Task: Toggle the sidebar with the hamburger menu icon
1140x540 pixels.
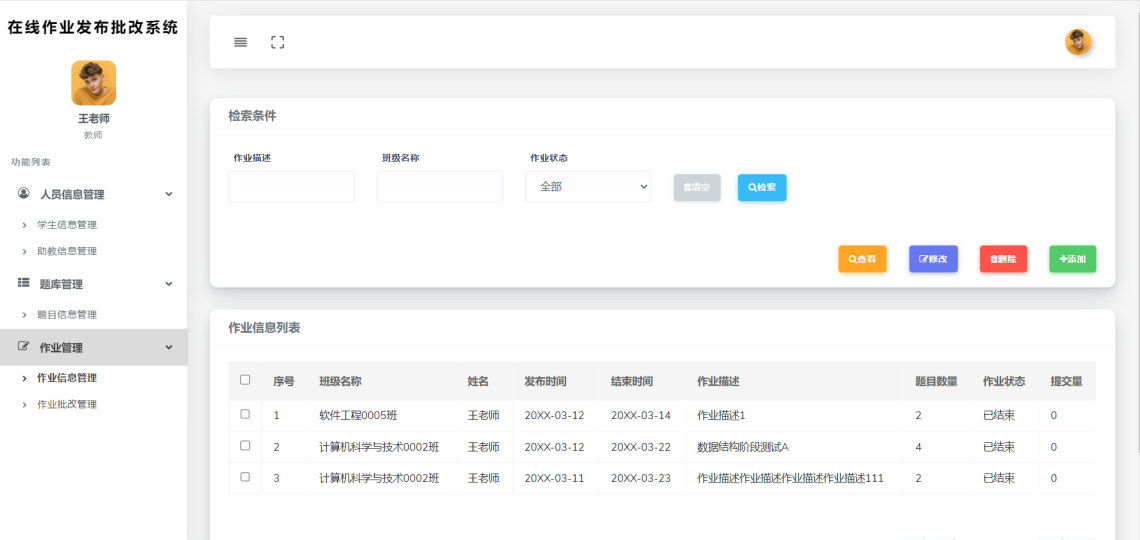Action: 241,42
